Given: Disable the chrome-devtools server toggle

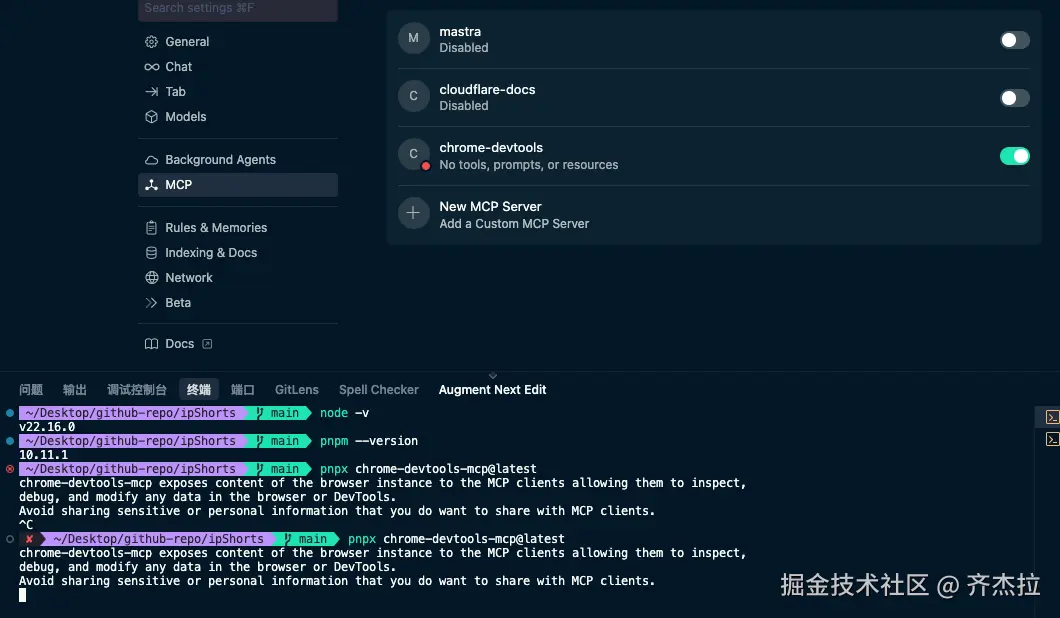Looking at the screenshot, I should 1015,156.
